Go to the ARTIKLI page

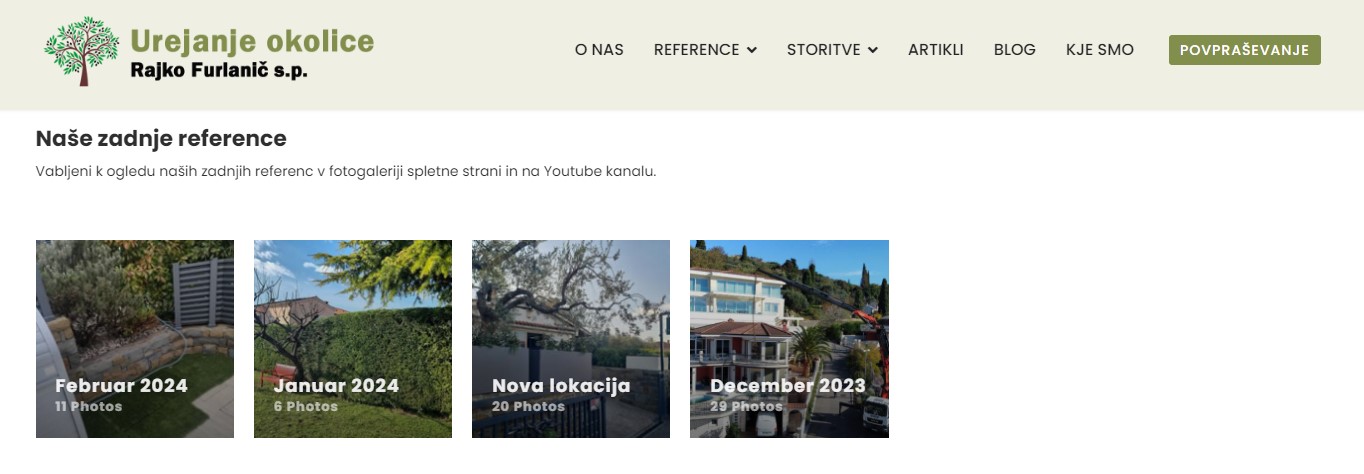click(x=935, y=50)
